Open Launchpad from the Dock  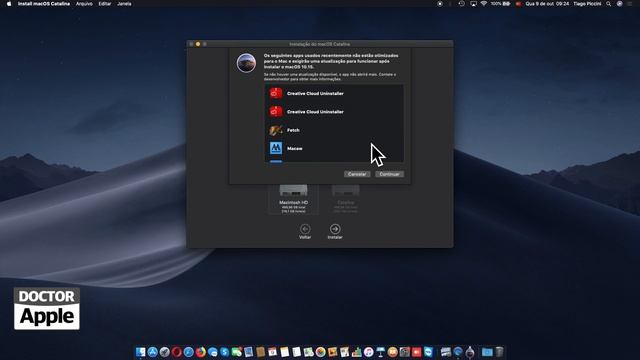point(164,352)
